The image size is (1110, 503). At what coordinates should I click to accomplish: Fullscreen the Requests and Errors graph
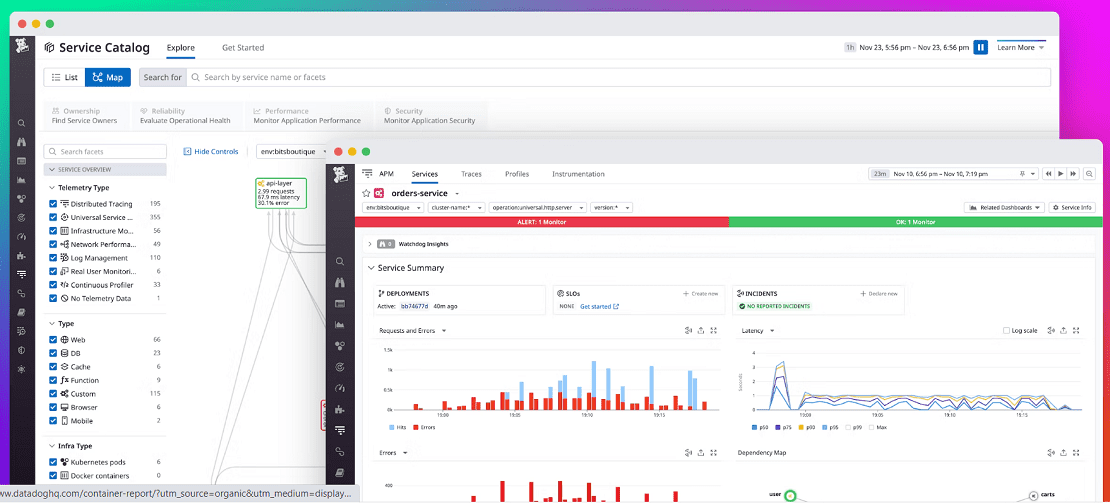pyautogui.click(x=713, y=330)
